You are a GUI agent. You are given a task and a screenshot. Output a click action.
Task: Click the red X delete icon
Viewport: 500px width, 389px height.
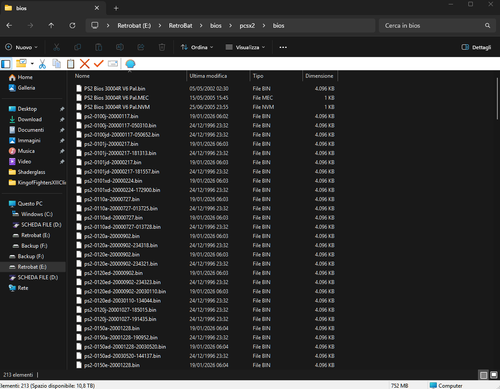[85, 64]
